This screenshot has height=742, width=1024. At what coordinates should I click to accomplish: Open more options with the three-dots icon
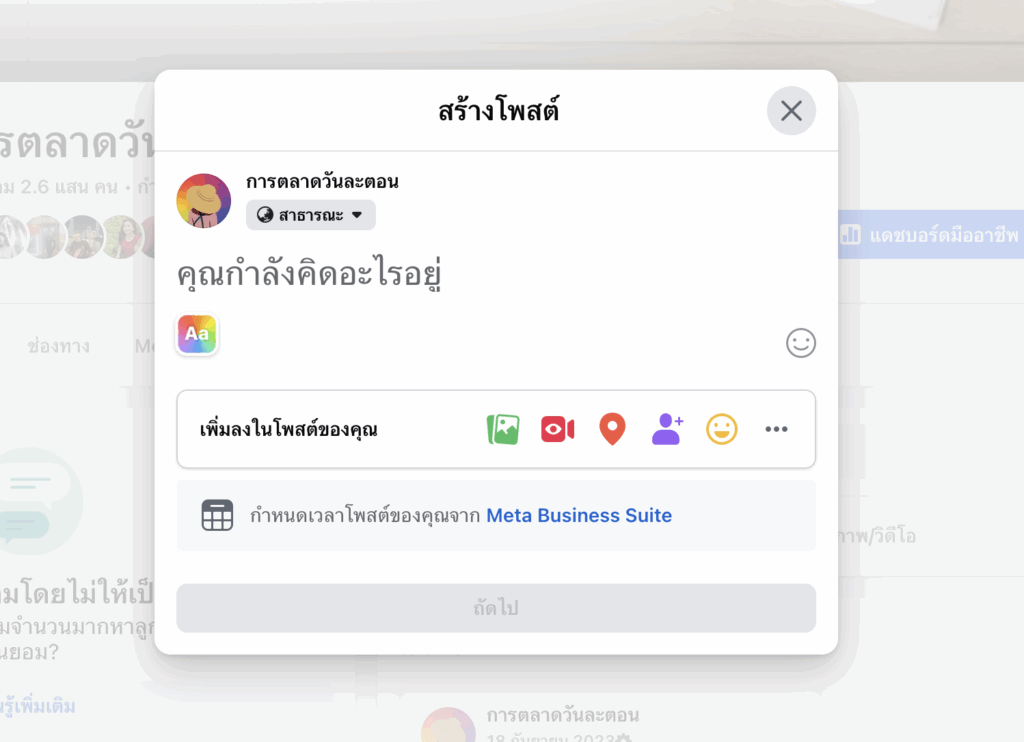pyautogui.click(x=776, y=429)
